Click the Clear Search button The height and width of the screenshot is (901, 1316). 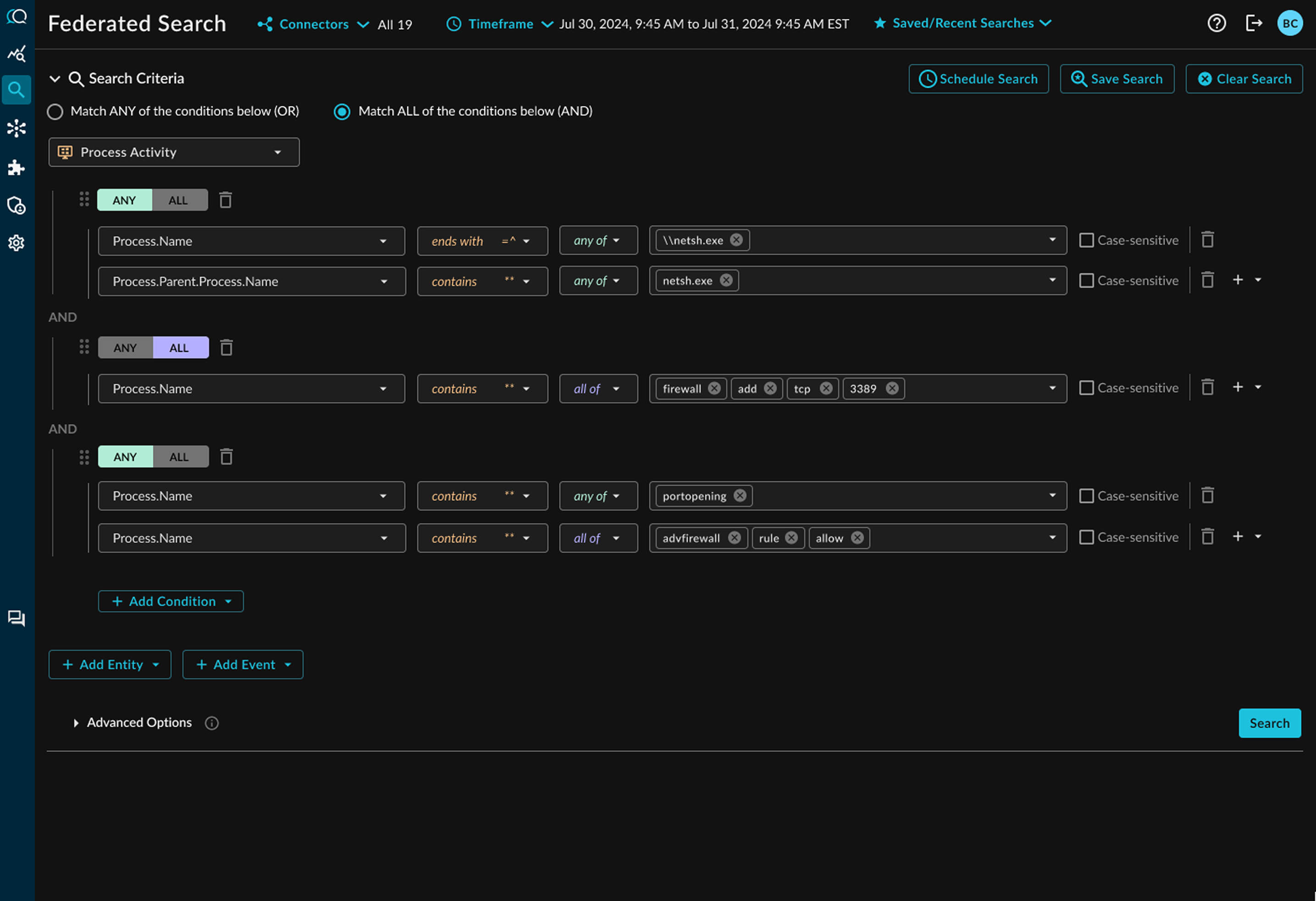[x=1244, y=79]
